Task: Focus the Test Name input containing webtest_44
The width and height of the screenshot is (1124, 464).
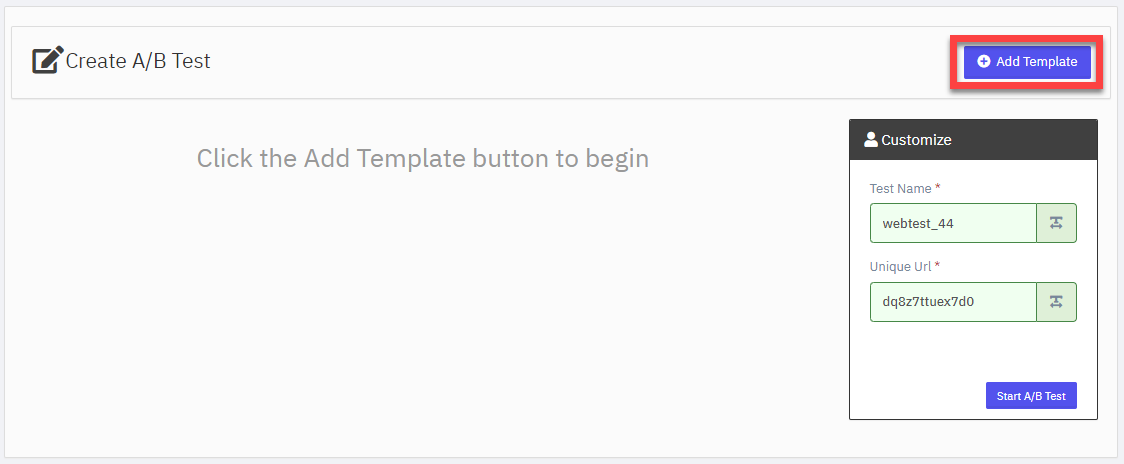Action: point(953,223)
